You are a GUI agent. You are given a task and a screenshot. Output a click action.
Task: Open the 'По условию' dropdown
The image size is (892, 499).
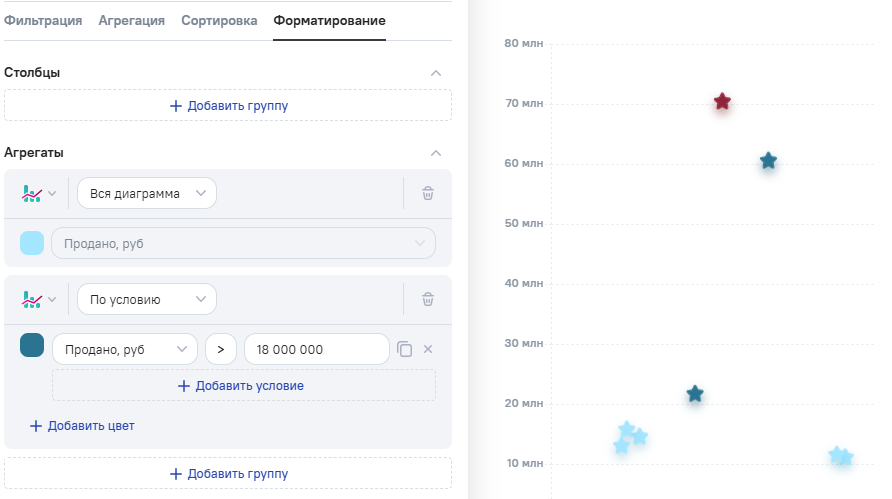pos(147,299)
